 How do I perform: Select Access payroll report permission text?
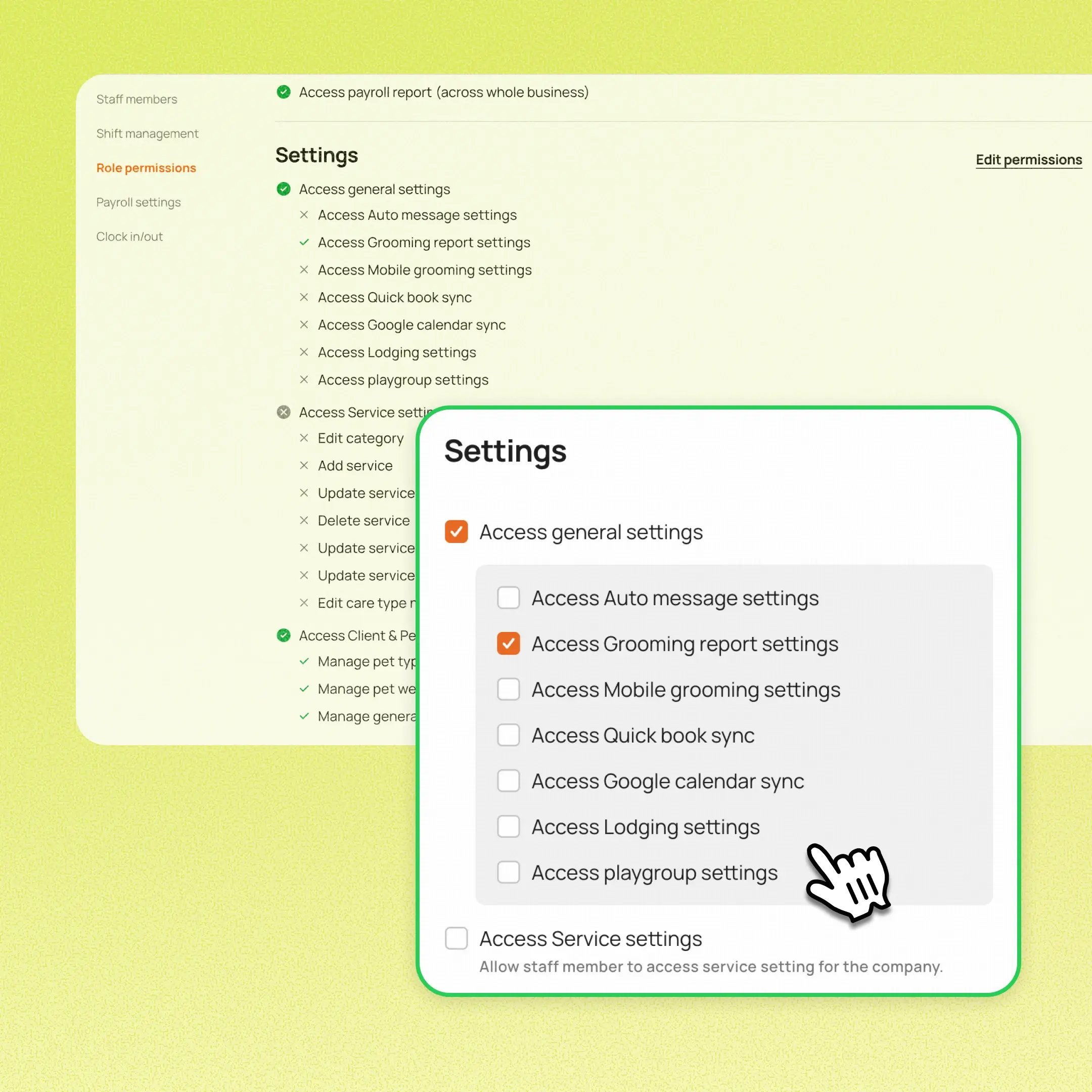[x=444, y=92]
